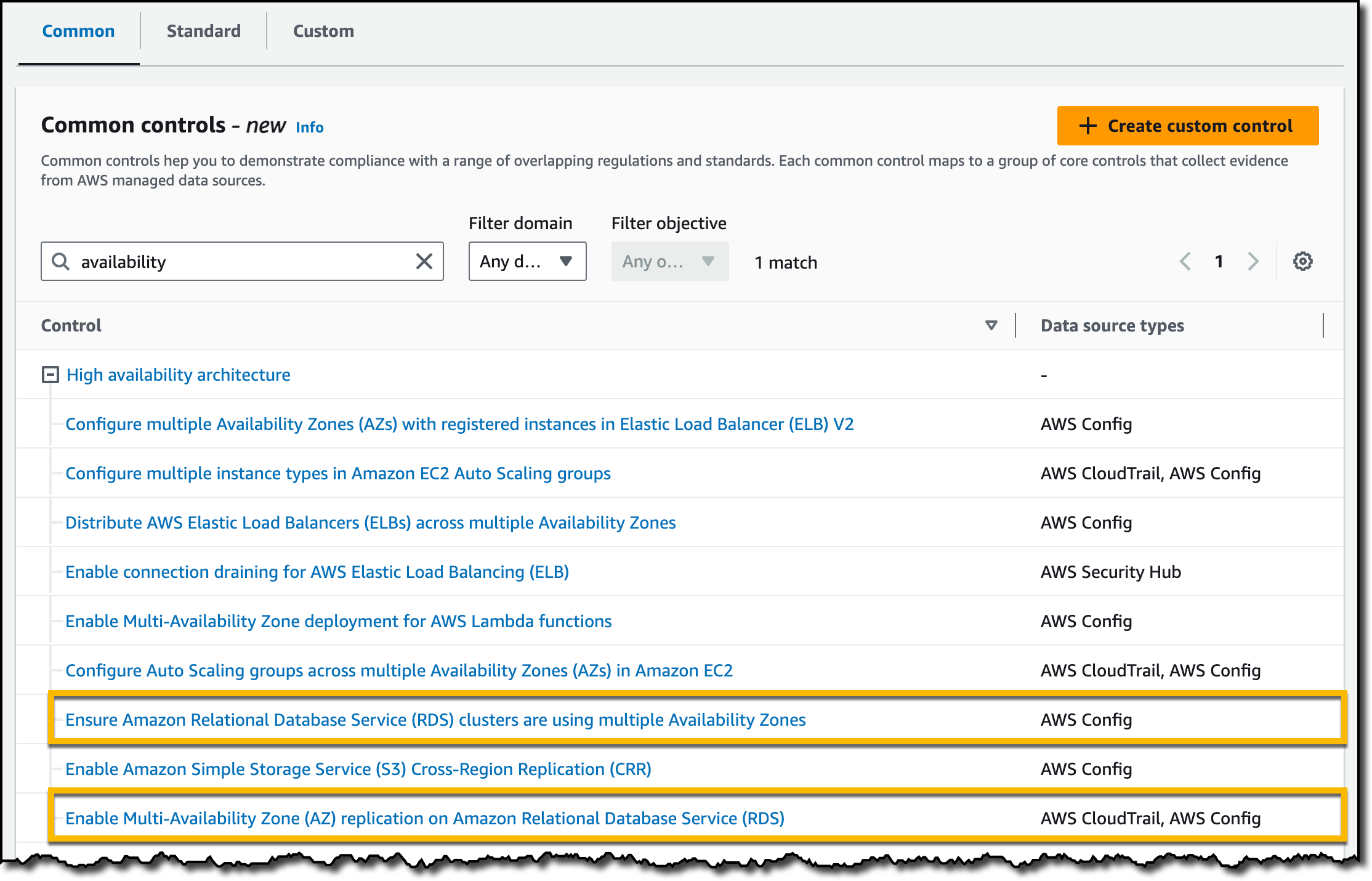This screenshot has width=1372, height=881.
Task: Collapse High availability architecture row
Action: [50, 375]
